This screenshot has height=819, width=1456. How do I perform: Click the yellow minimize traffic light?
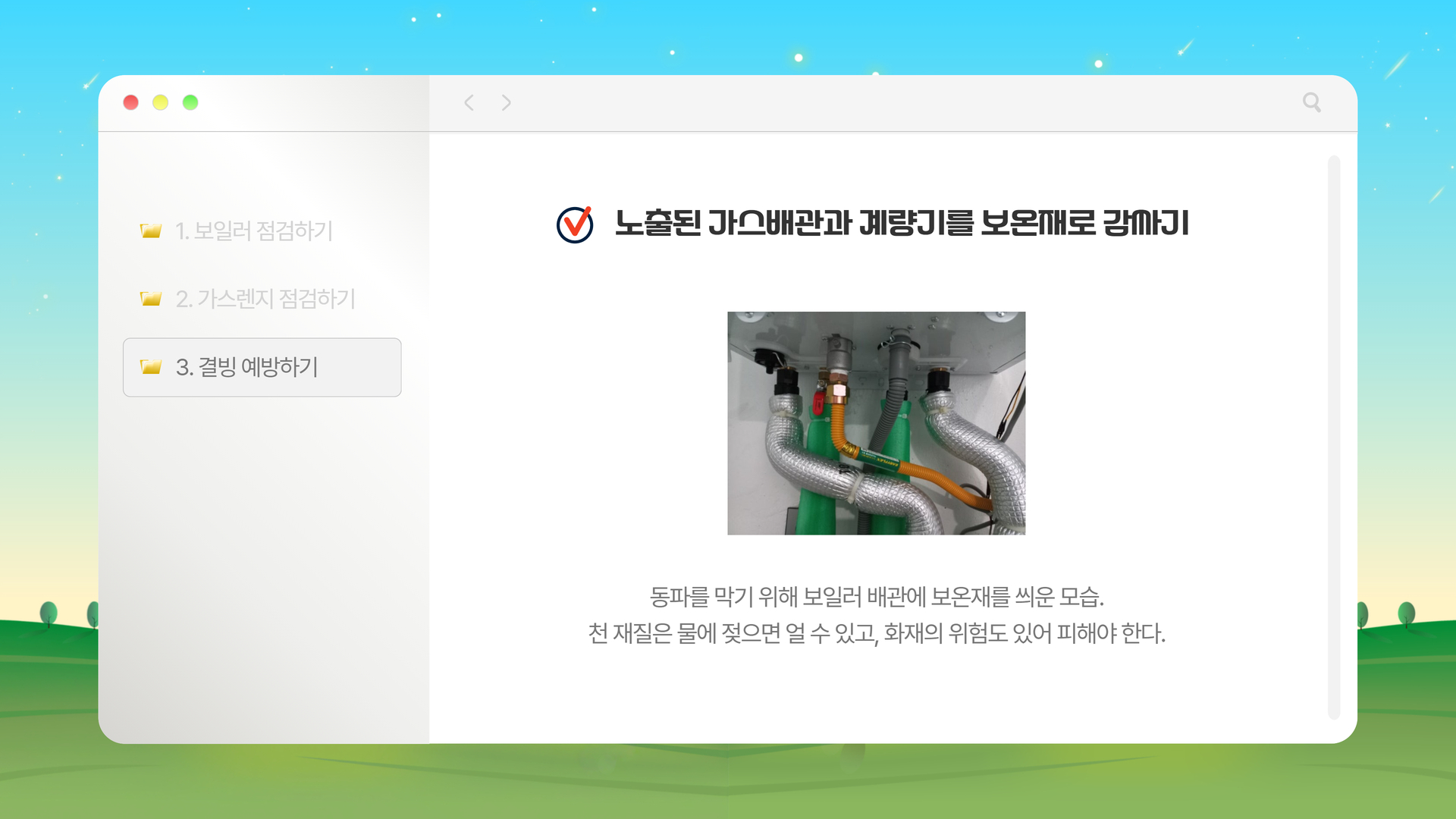(x=161, y=102)
